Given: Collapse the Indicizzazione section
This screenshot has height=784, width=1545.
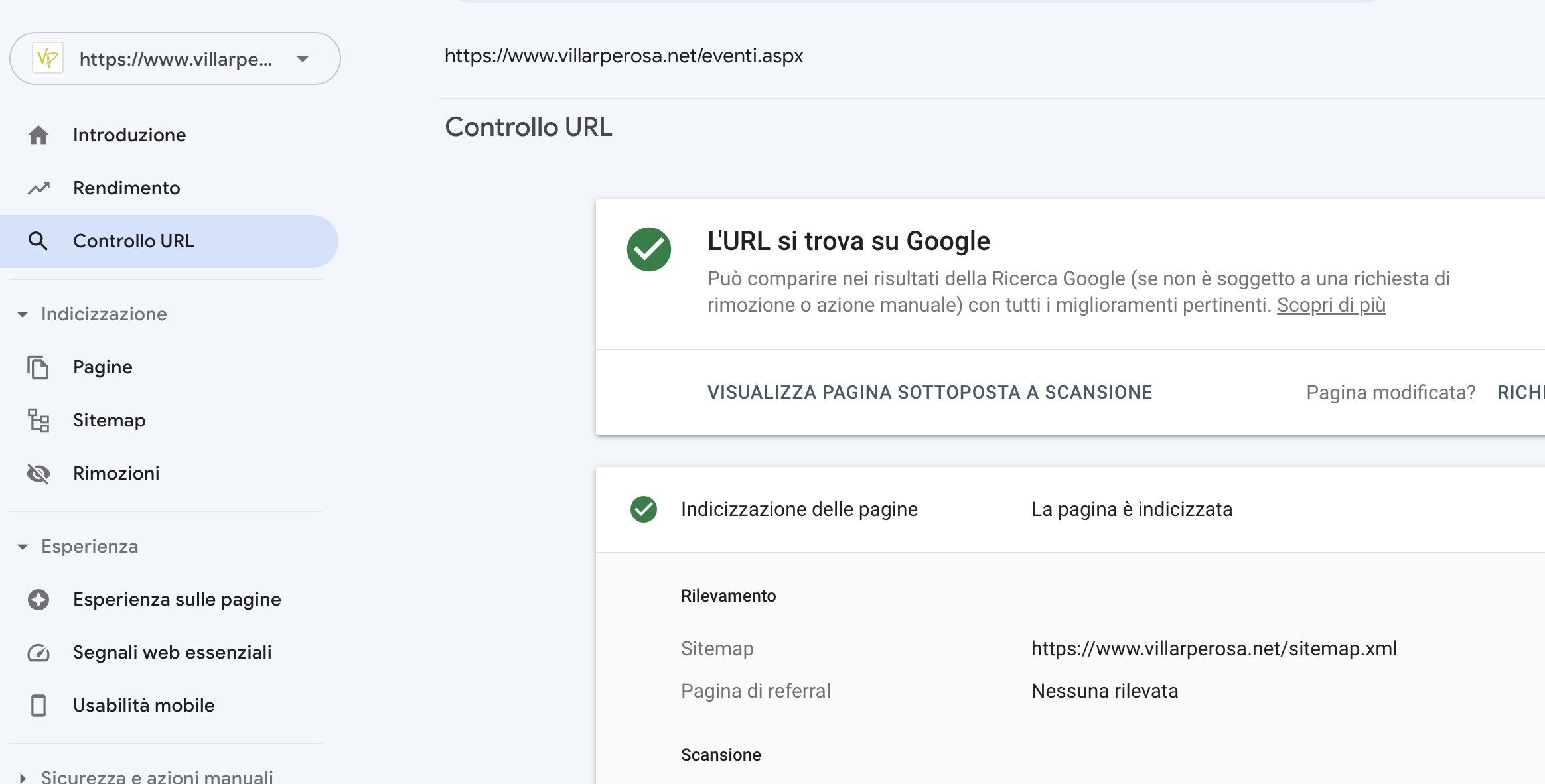Looking at the screenshot, I should (x=23, y=314).
